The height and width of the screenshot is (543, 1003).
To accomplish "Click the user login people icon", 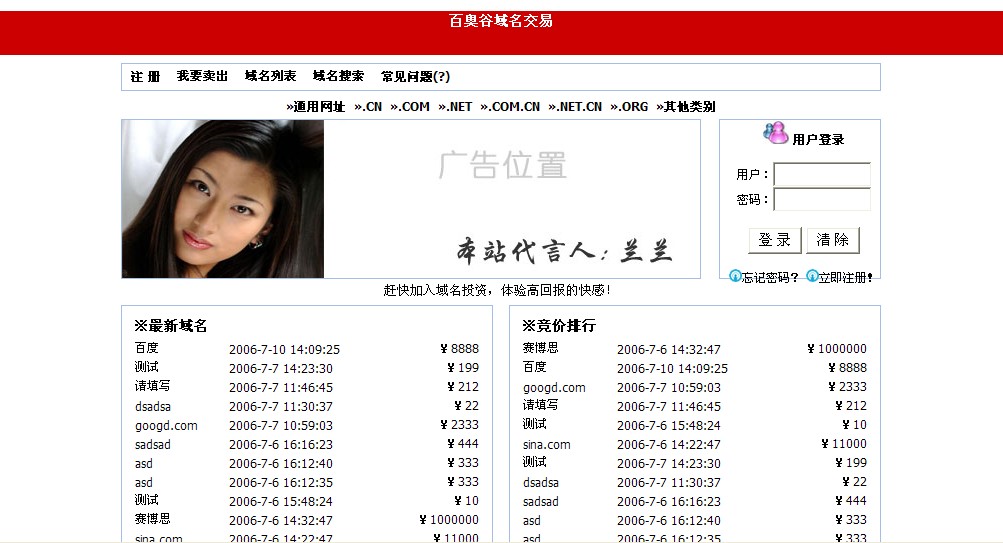I will [x=775, y=133].
